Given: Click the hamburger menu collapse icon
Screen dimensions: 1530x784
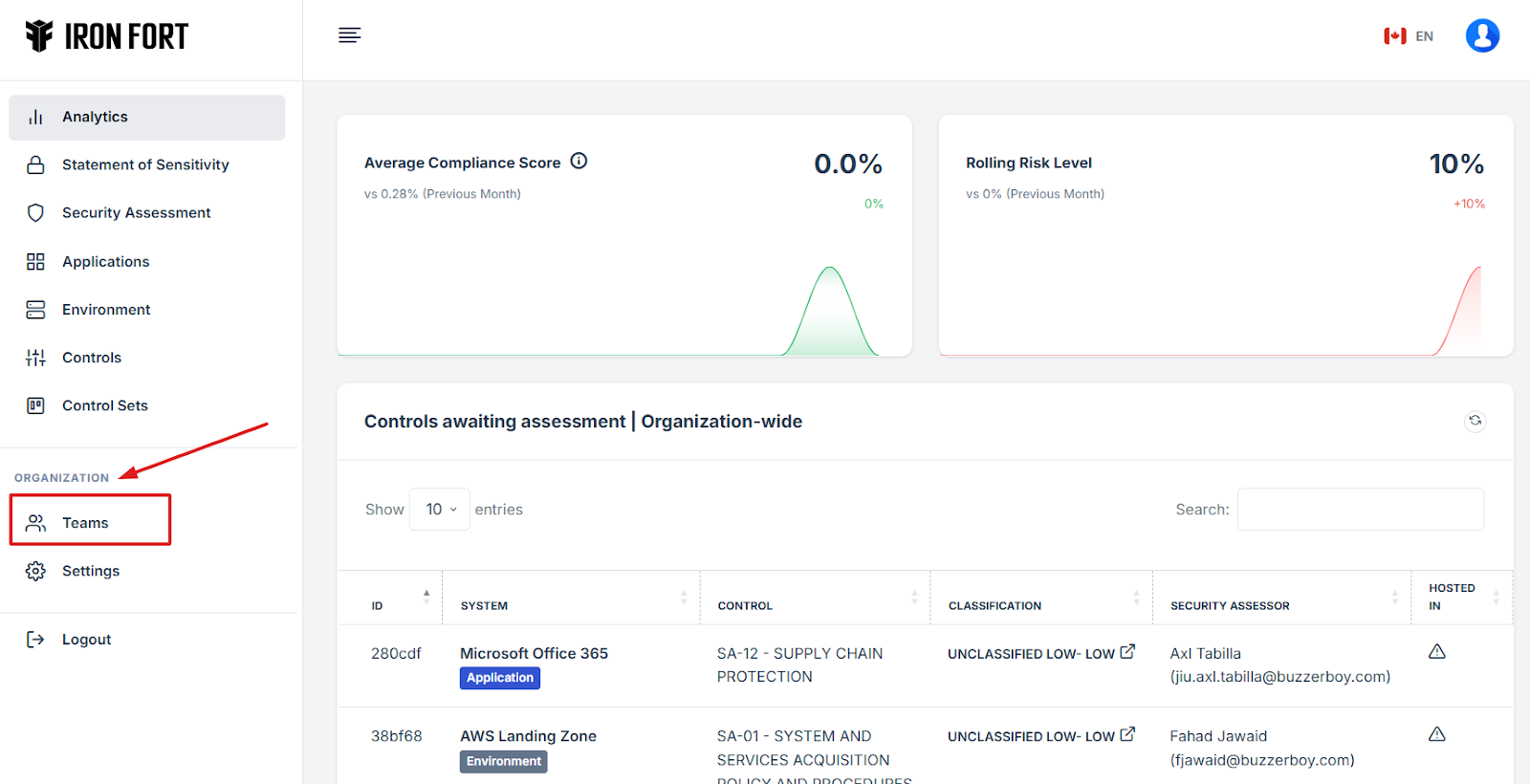Looking at the screenshot, I should (349, 35).
